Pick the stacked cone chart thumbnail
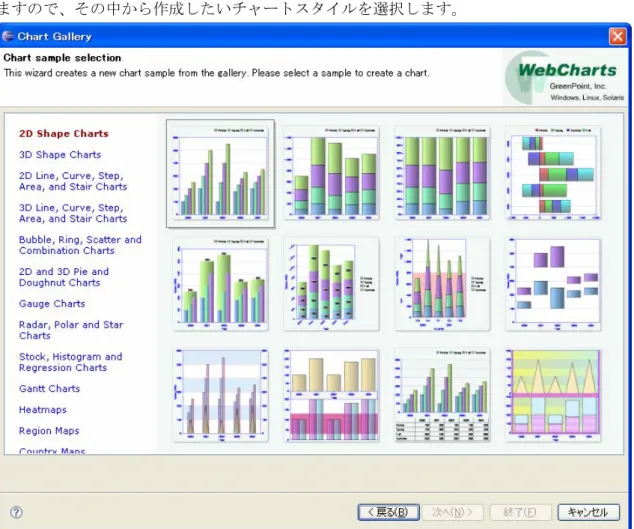The image size is (634, 529). click(442, 284)
